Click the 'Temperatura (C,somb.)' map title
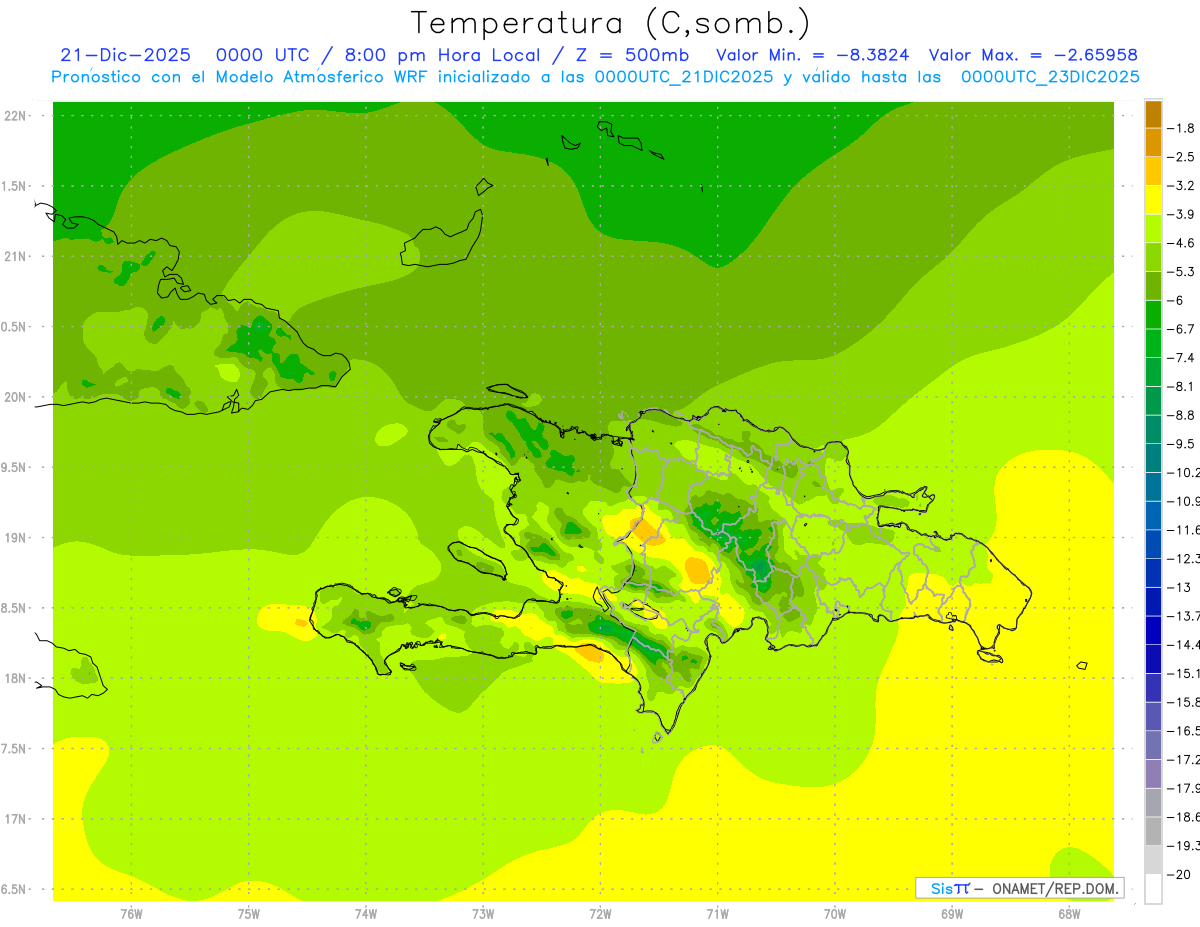The width and height of the screenshot is (1200, 927). 611,23
